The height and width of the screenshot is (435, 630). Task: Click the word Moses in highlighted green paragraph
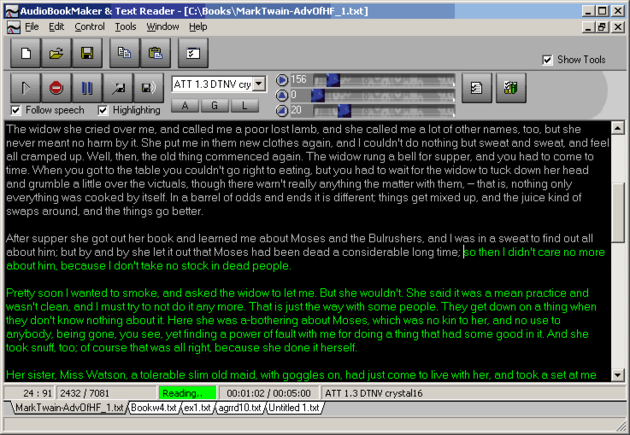click(350, 321)
